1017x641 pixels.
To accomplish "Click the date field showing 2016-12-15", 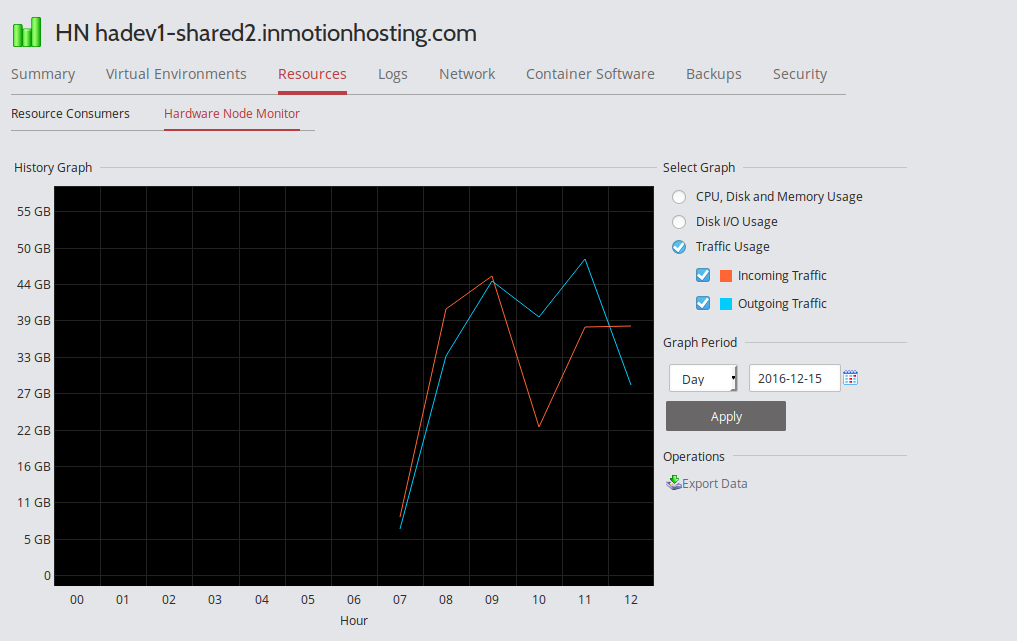I will (794, 379).
